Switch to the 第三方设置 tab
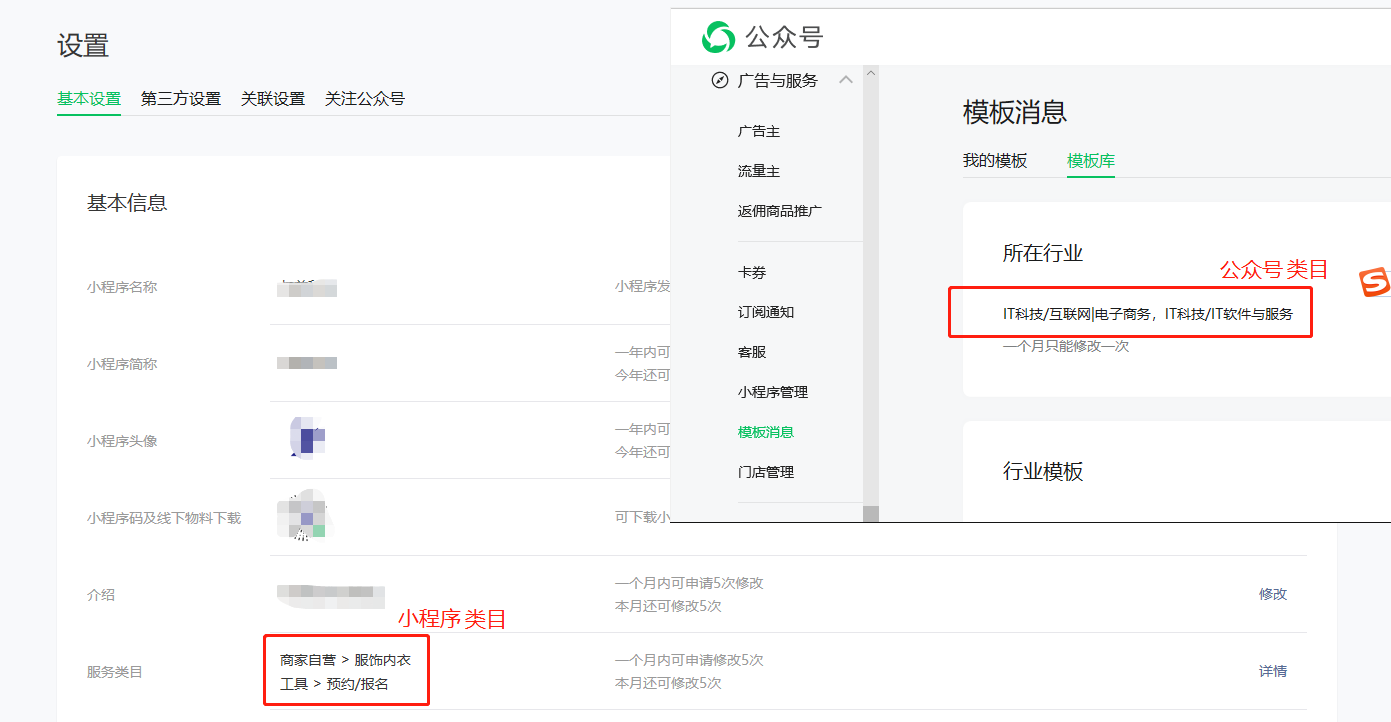1391x722 pixels. pyautogui.click(x=181, y=99)
